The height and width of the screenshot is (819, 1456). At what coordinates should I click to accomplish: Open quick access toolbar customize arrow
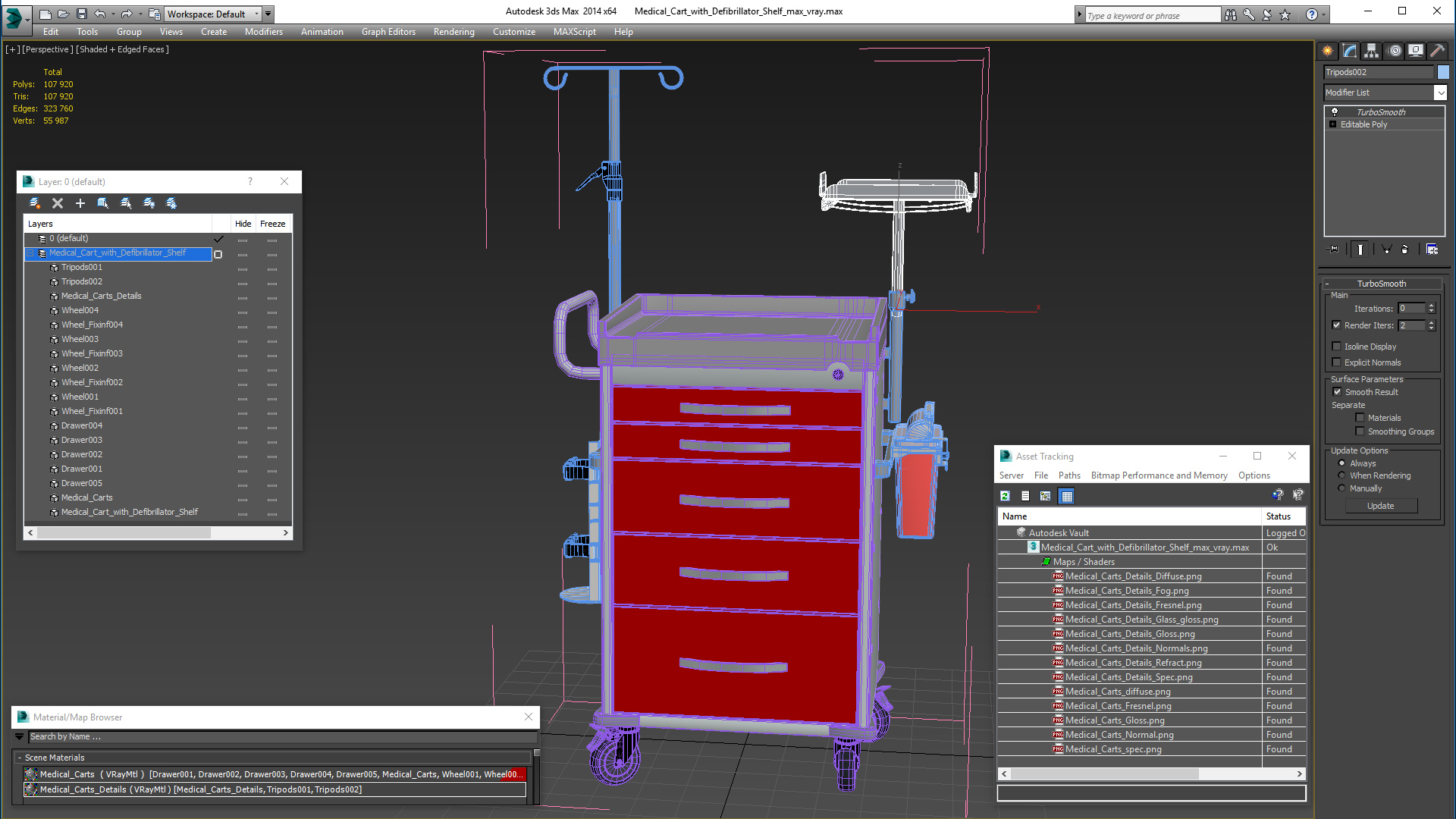click(x=268, y=14)
